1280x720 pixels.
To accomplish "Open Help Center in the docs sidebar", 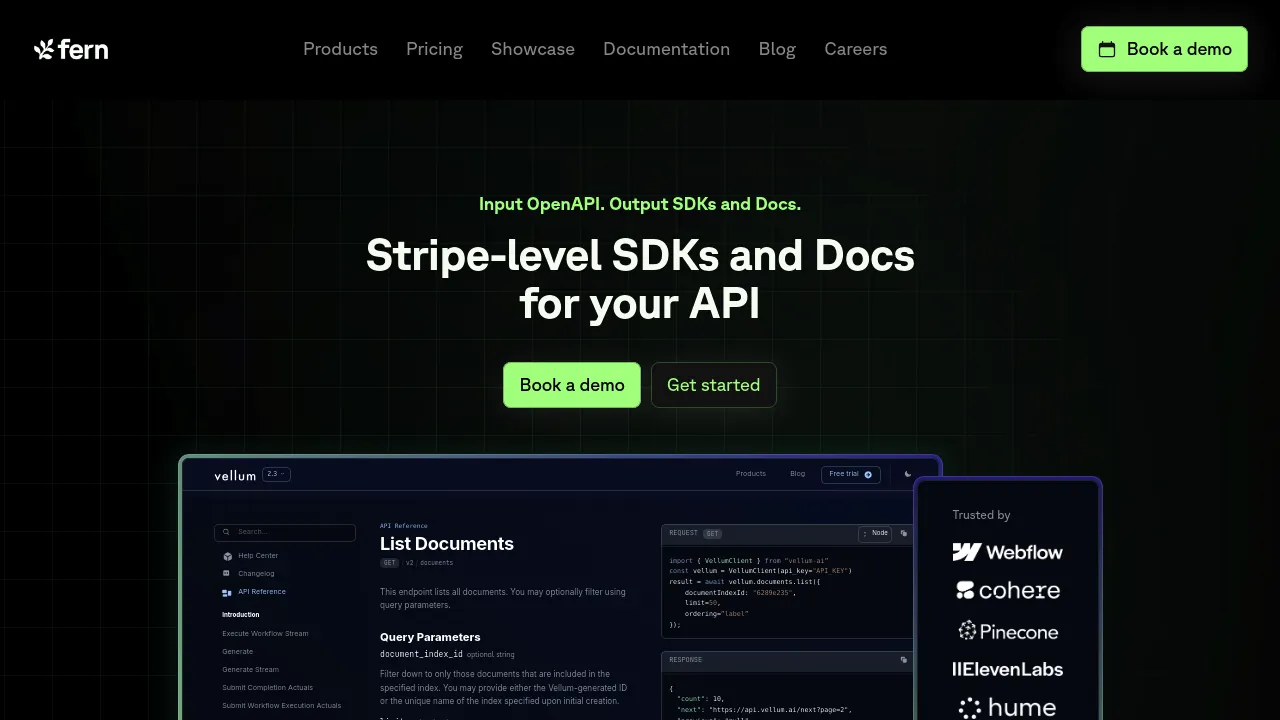I will coord(258,556).
